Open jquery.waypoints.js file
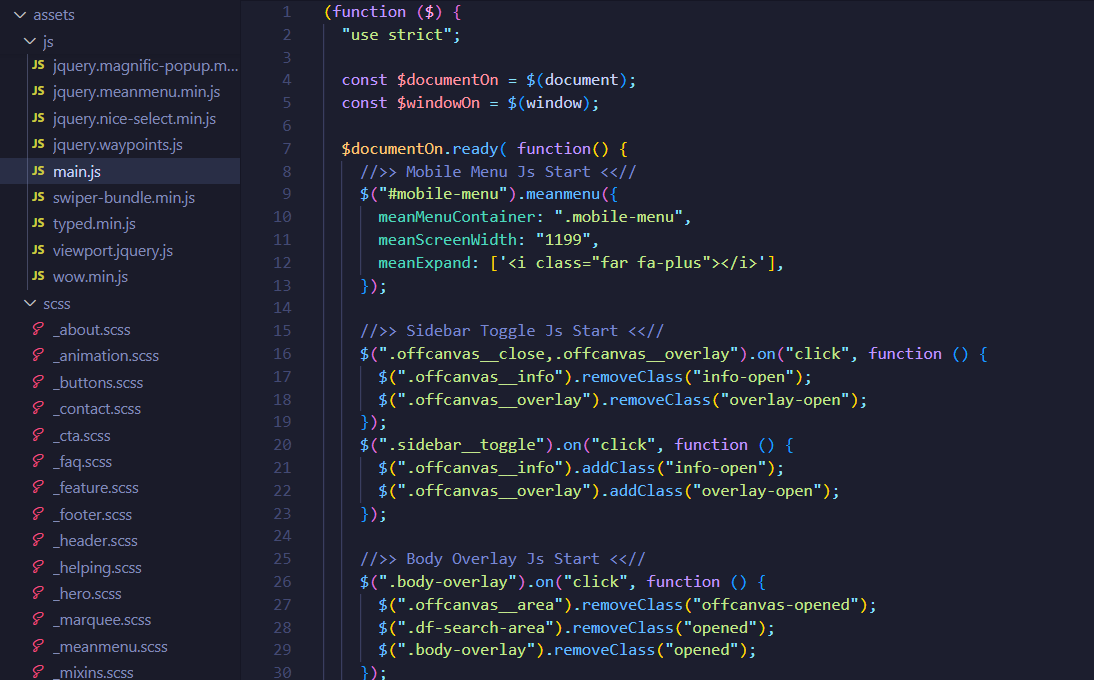 pyautogui.click(x=117, y=144)
